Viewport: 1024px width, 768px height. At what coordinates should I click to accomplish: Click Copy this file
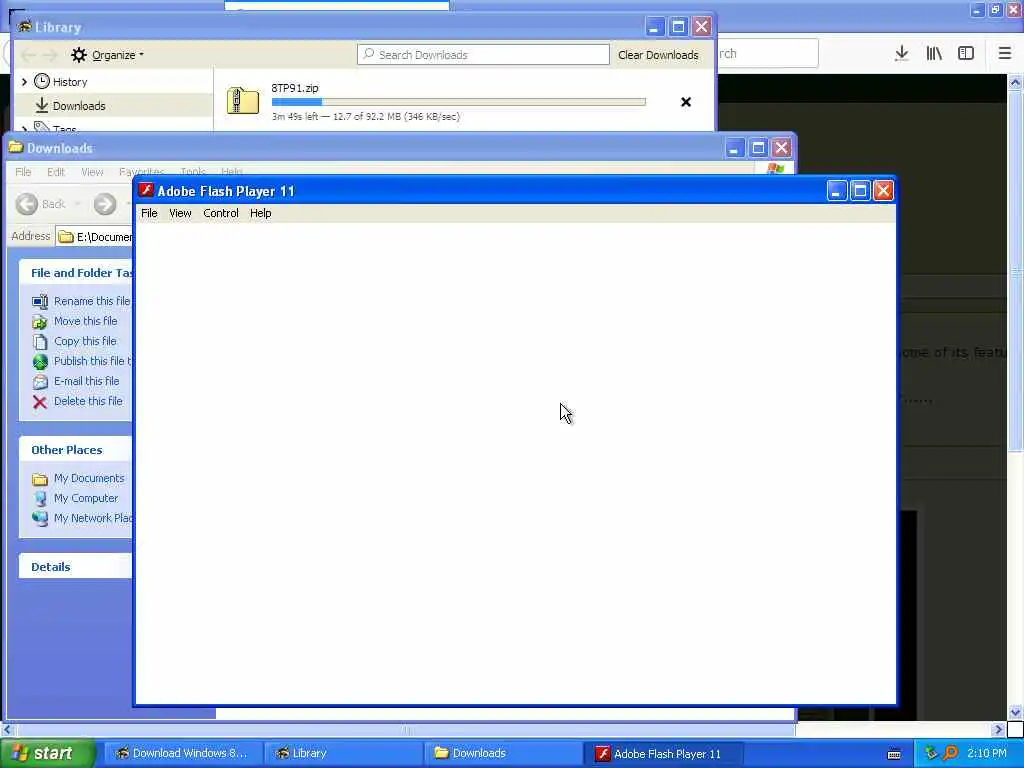(x=85, y=341)
